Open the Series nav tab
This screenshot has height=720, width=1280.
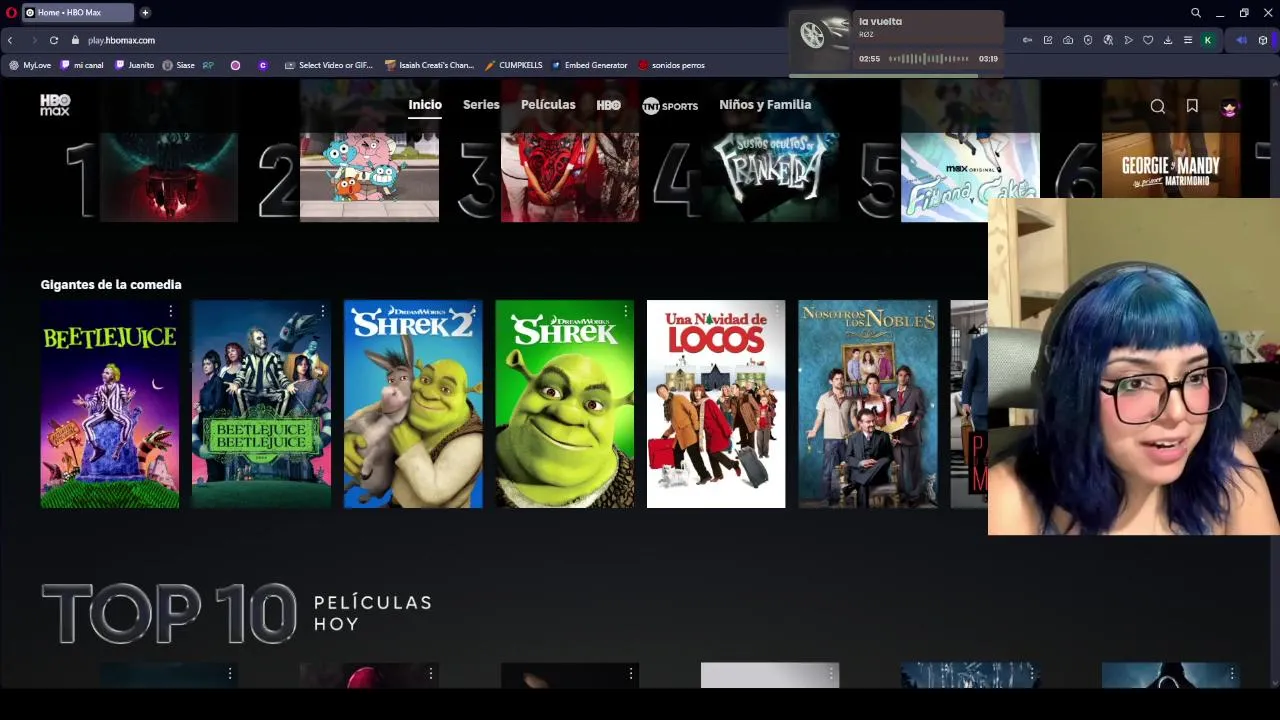(x=481, y=105)
